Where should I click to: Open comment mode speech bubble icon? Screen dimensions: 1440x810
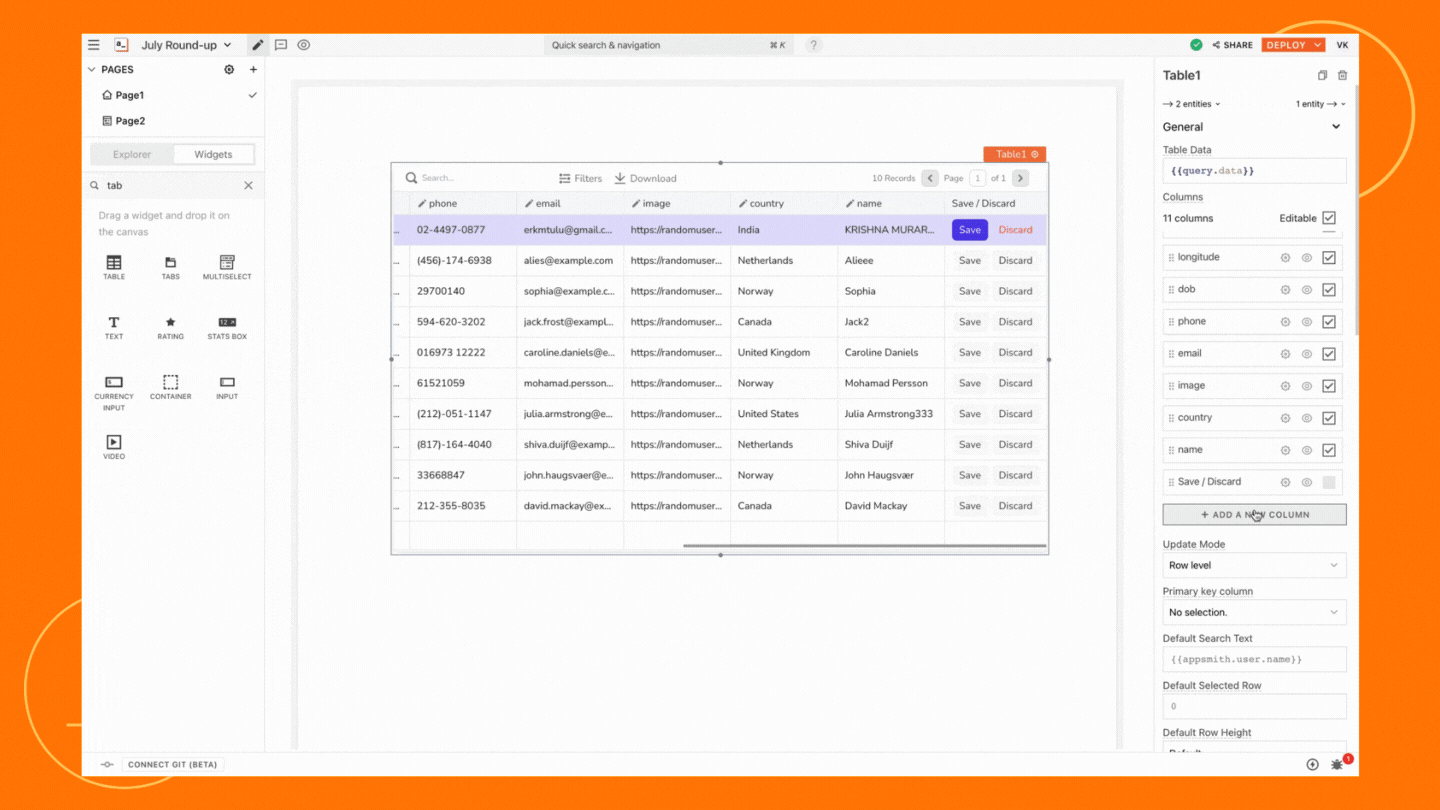281,45
